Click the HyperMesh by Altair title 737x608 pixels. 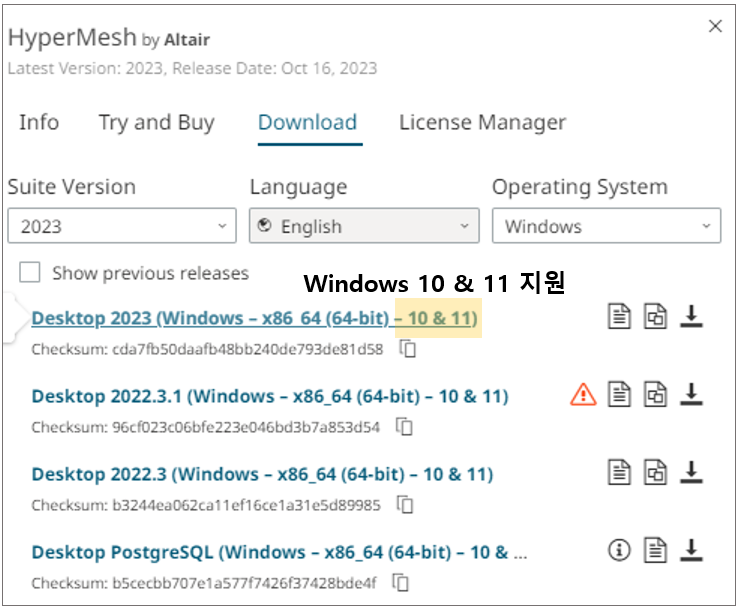(x=109, y=38)
